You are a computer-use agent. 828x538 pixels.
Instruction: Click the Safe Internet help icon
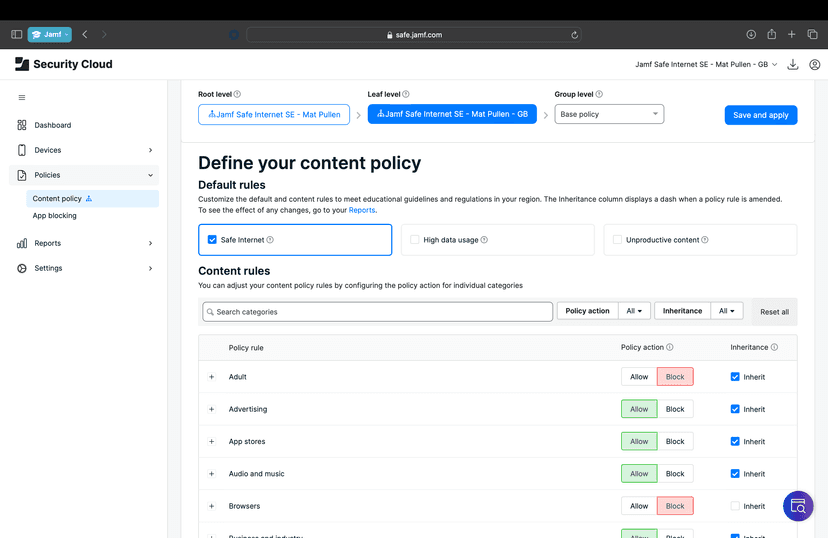click(x=270, y=240)
